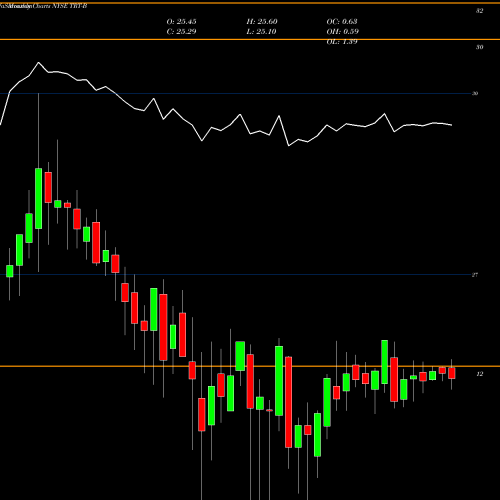Click the open price value 'O: 25.45'

(181, 22)
